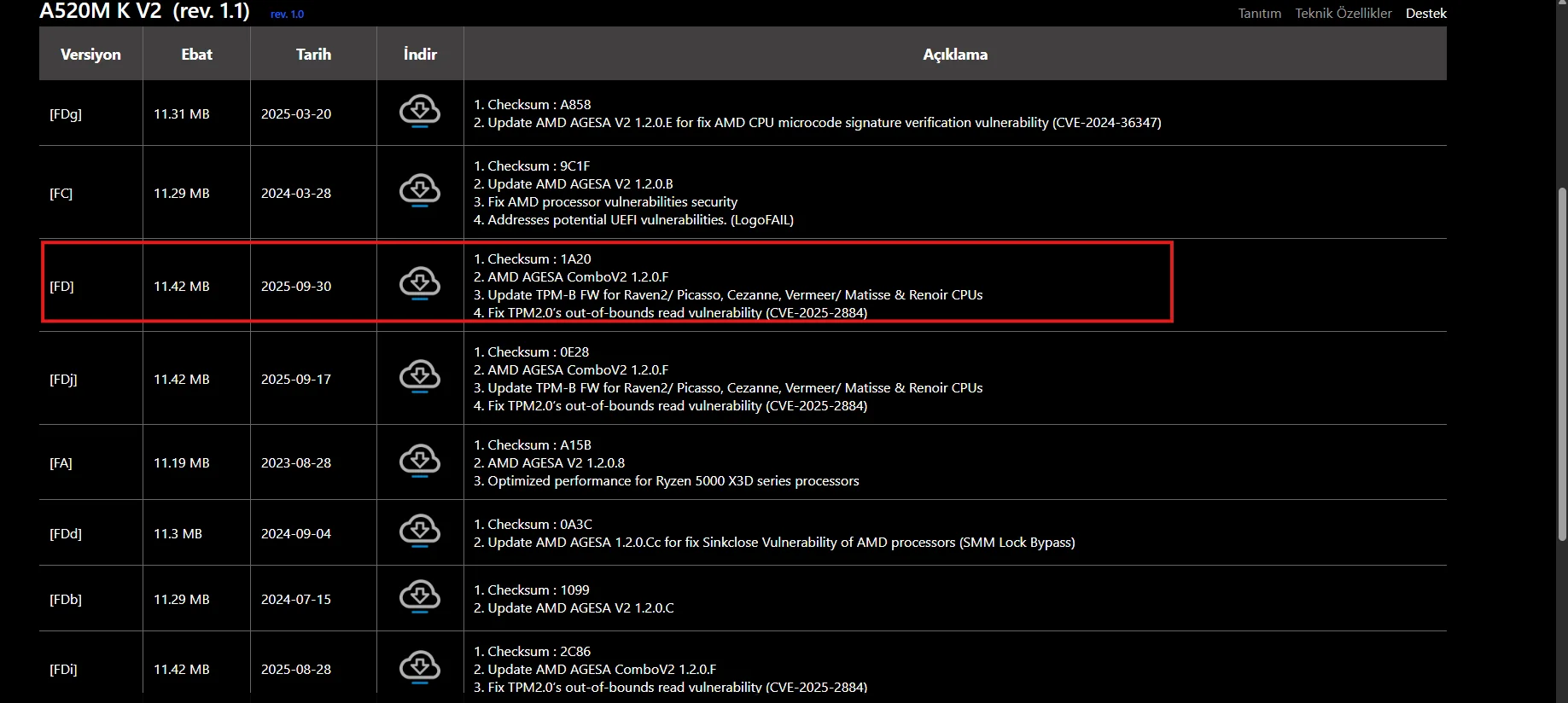The width and height of the screenshot is (1568, 703).
Task: Click the date 2024-03-28
Action: tap(296, 193)
